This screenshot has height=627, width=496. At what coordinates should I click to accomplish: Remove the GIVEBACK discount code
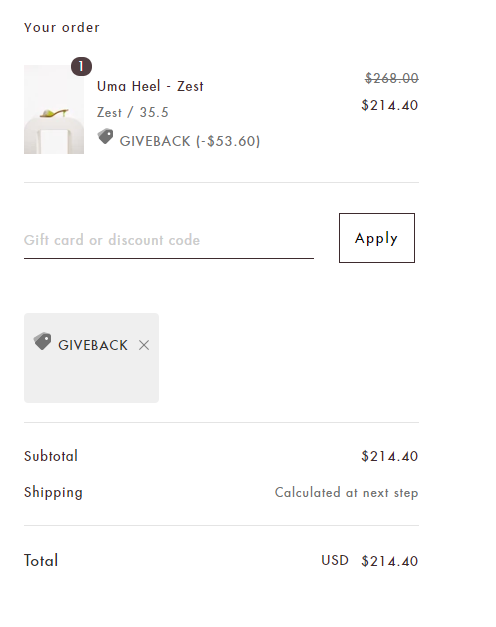coord(144,345)
